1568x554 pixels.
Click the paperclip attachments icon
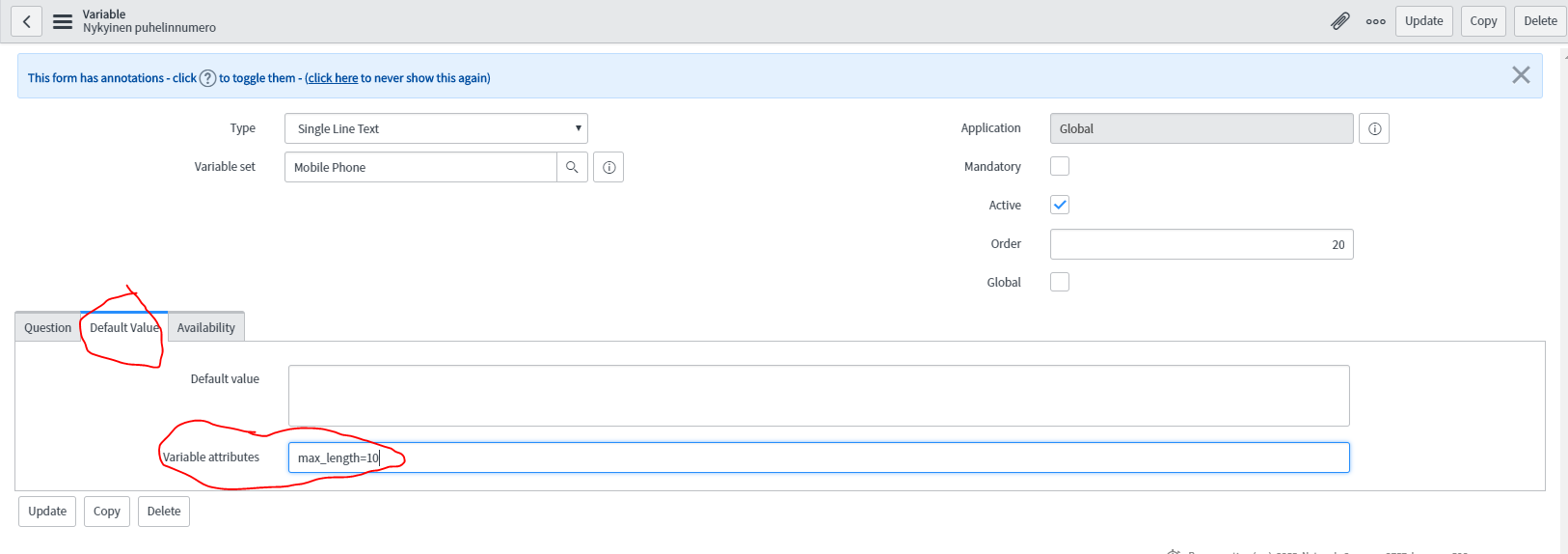tap(1340, 21)
